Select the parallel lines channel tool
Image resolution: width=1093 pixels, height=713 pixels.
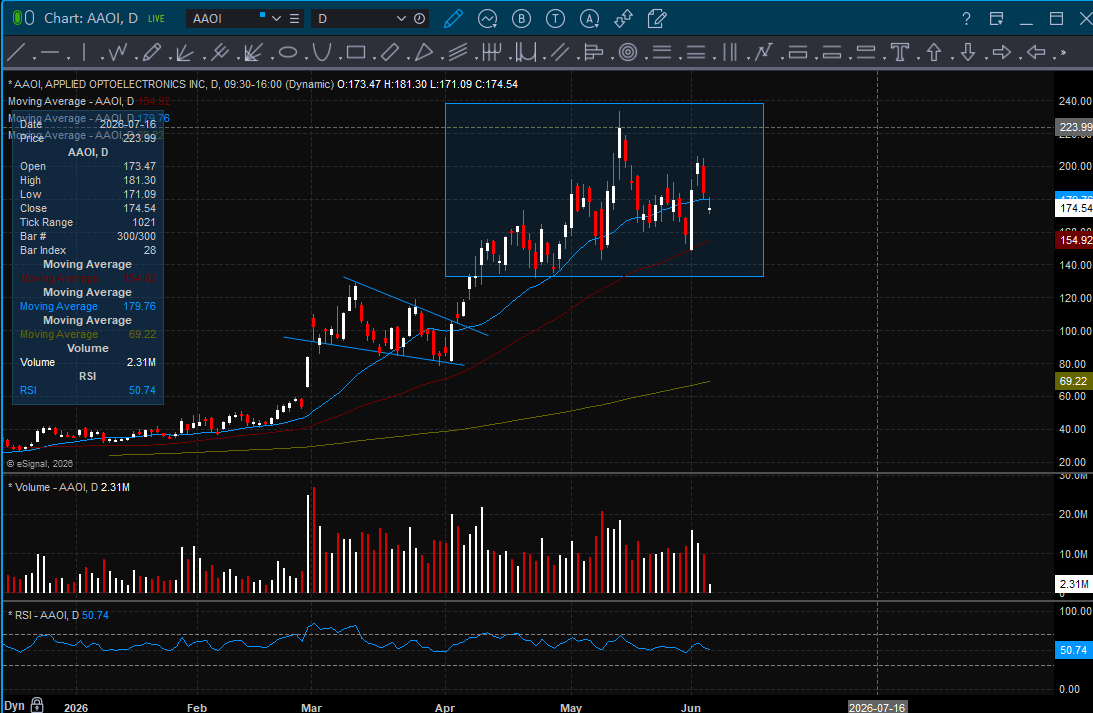tap(559, 52)
